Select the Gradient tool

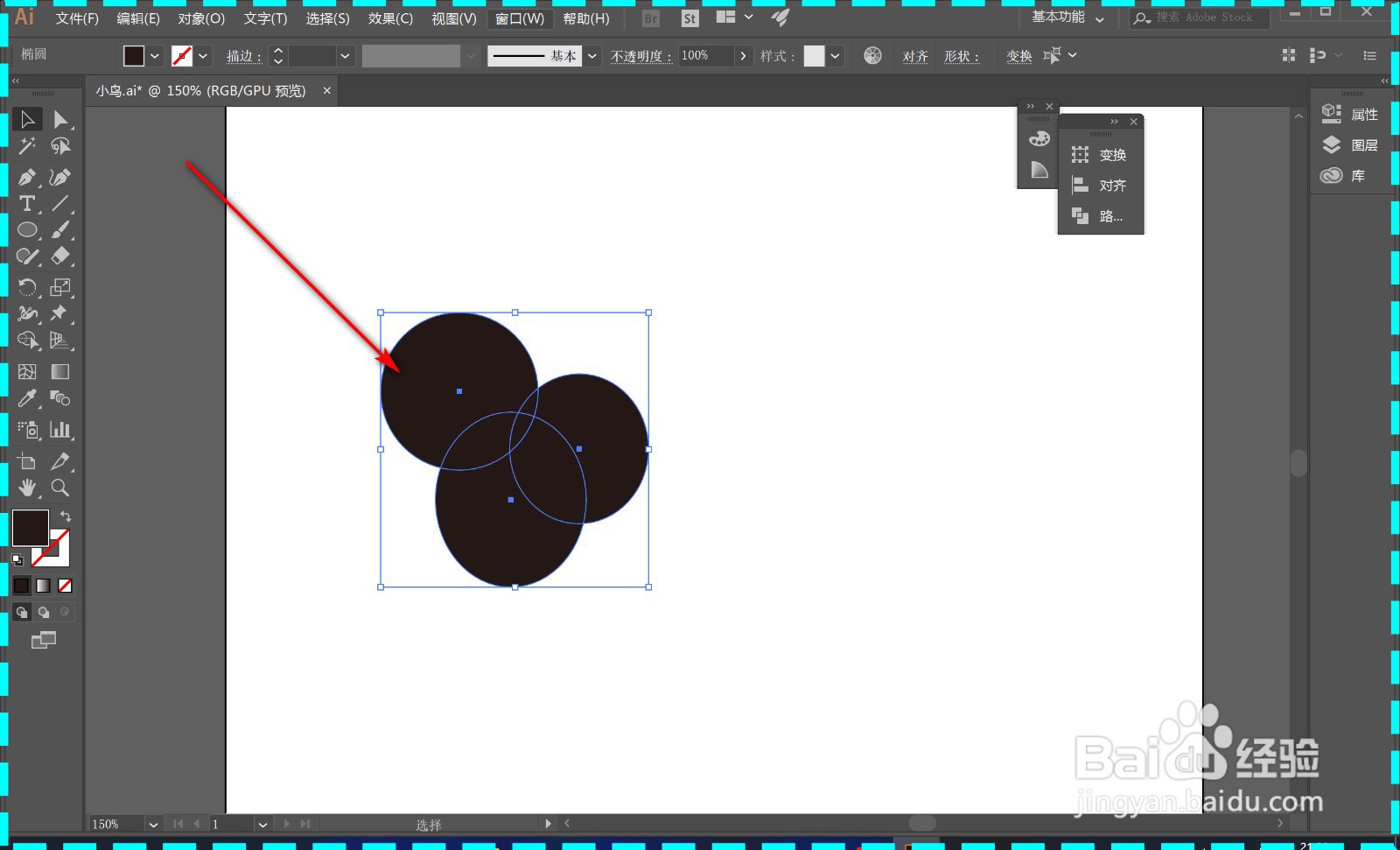pos(60,372)
